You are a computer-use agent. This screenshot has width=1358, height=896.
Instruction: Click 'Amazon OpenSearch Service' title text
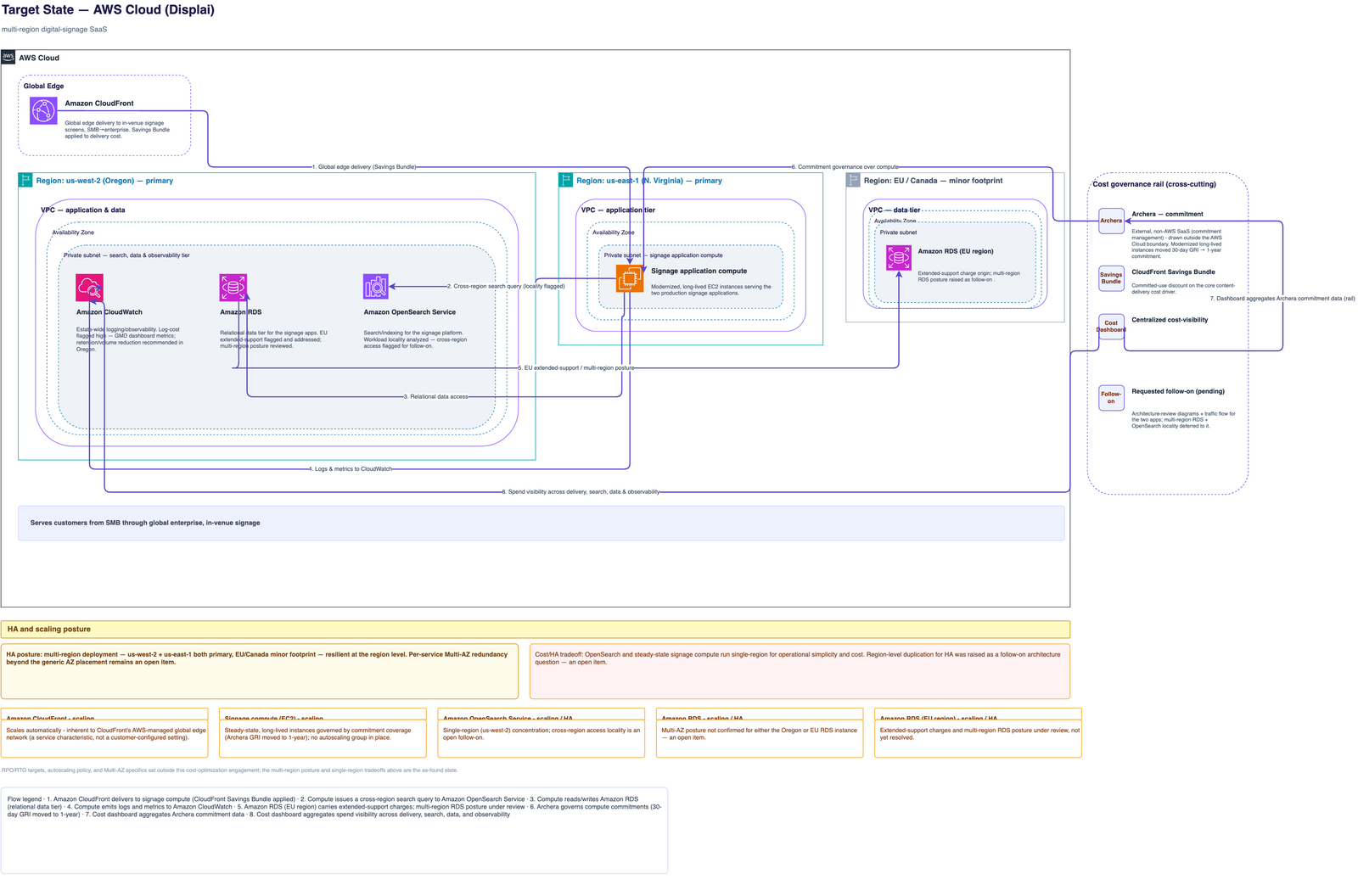click(x=410, y=312)
